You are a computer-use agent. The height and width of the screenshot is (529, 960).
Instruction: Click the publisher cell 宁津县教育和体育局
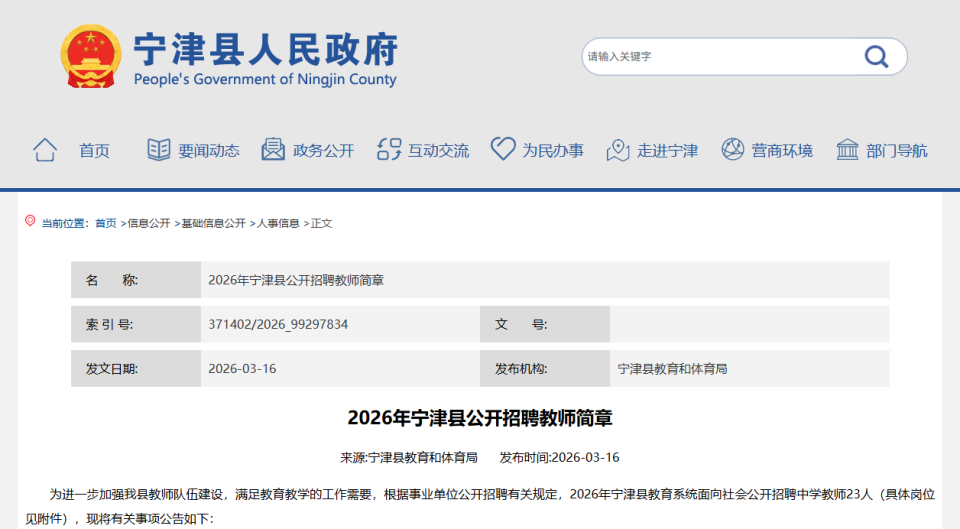point(749,369)
